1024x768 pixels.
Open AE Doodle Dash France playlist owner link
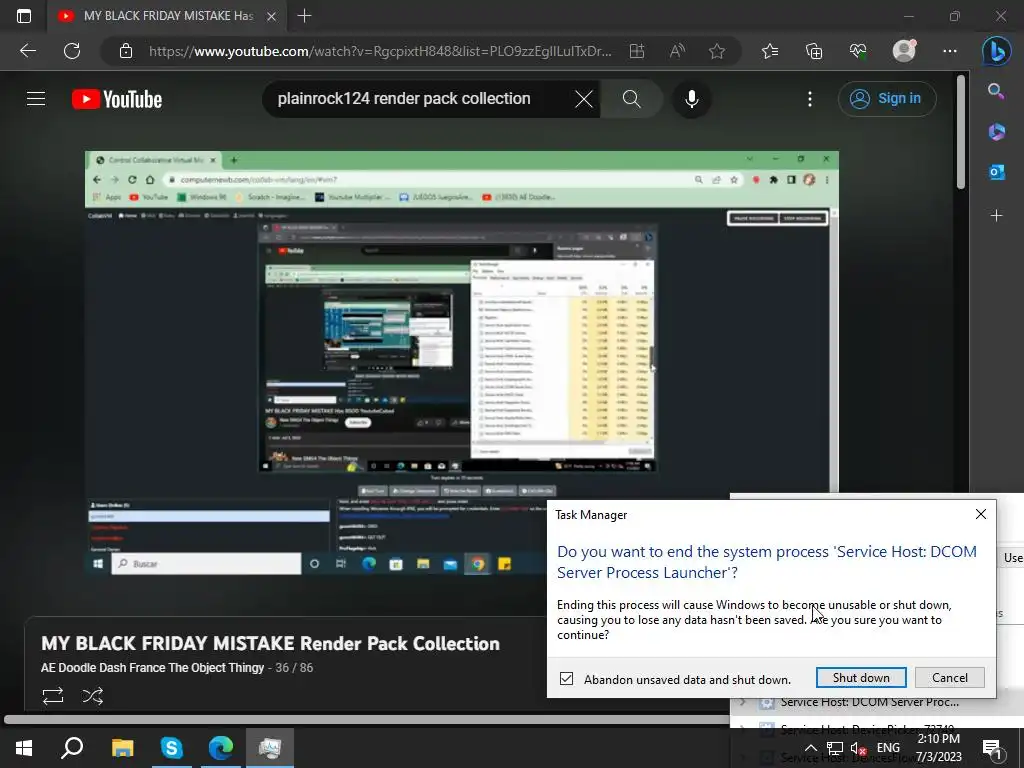(152, 667)
